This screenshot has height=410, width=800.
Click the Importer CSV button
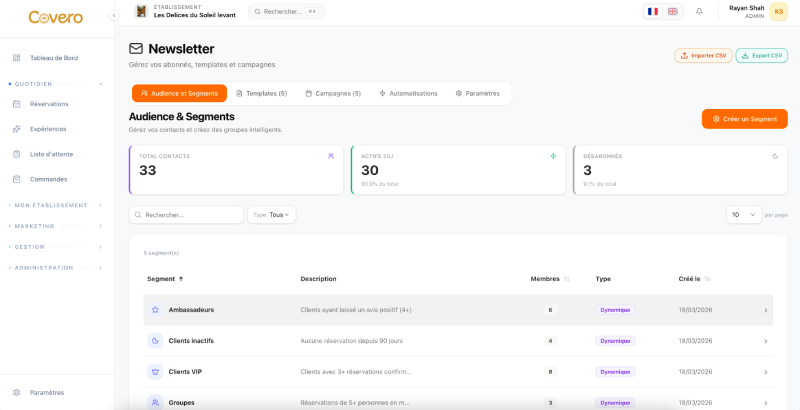(x=703, y=56)
